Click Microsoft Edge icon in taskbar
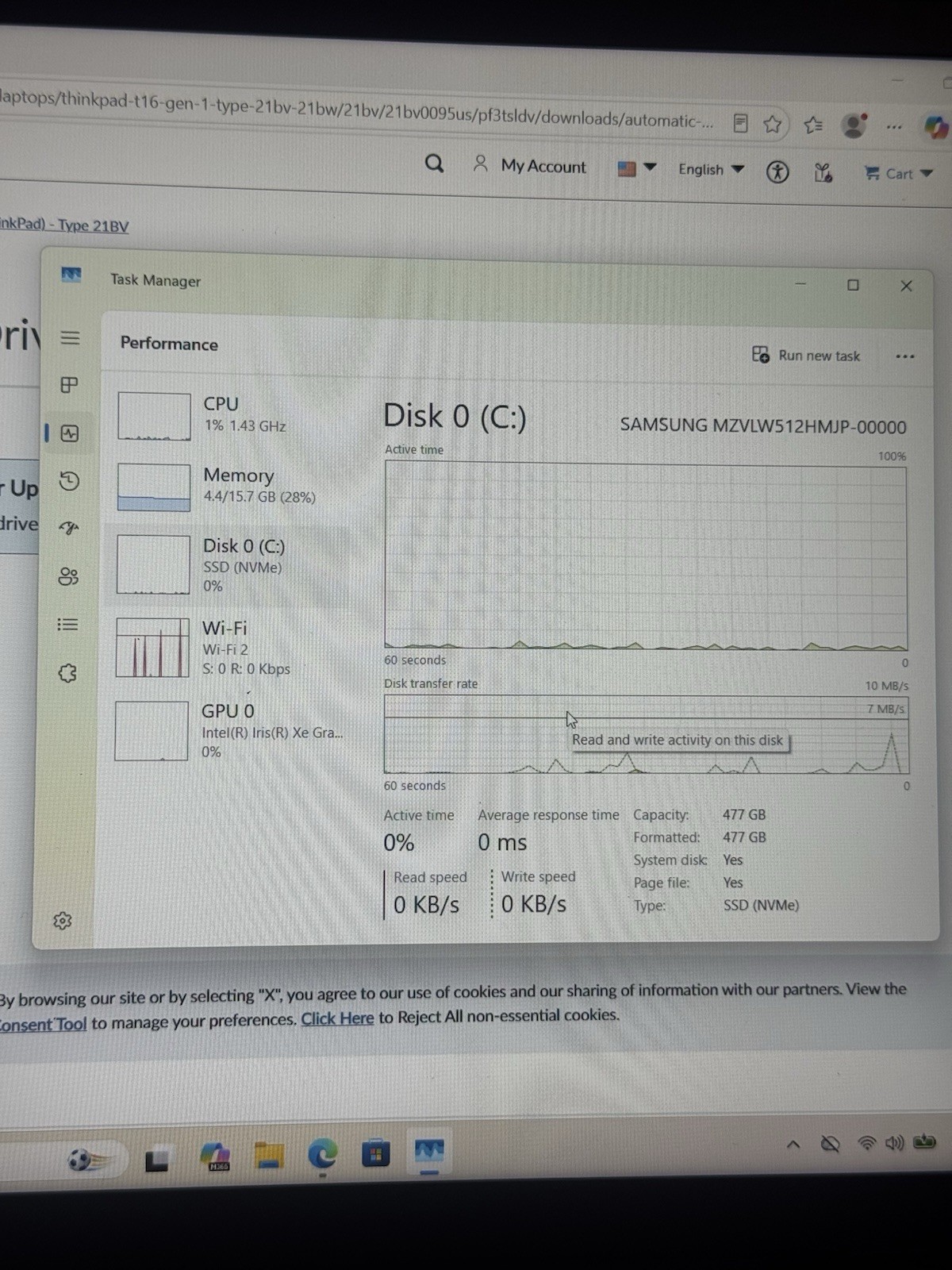Image resolution: width=952 pixels, height=1270 pixels. click(x=323, y=1155)
